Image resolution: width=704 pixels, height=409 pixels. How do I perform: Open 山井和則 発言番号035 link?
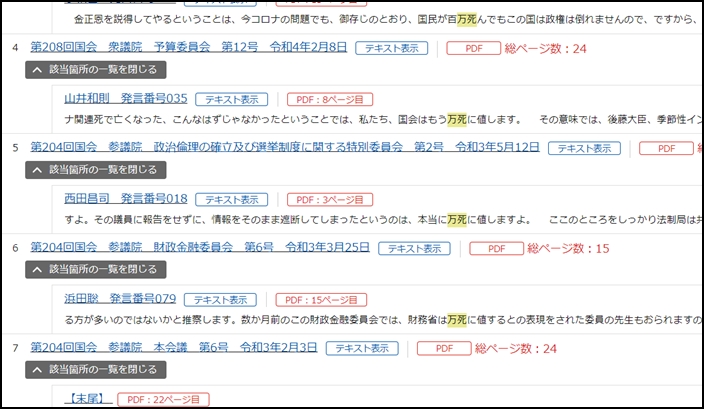pyautogui.click(x=126, y=98)
